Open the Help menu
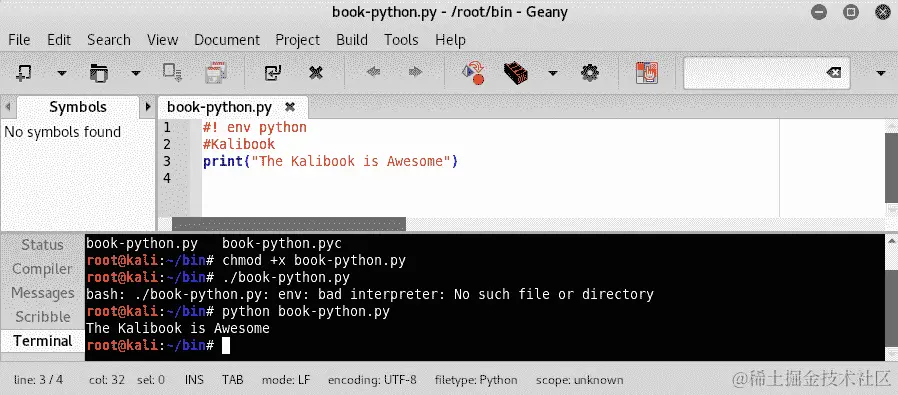This screenshot has height=395, width=898. point(450,40)
